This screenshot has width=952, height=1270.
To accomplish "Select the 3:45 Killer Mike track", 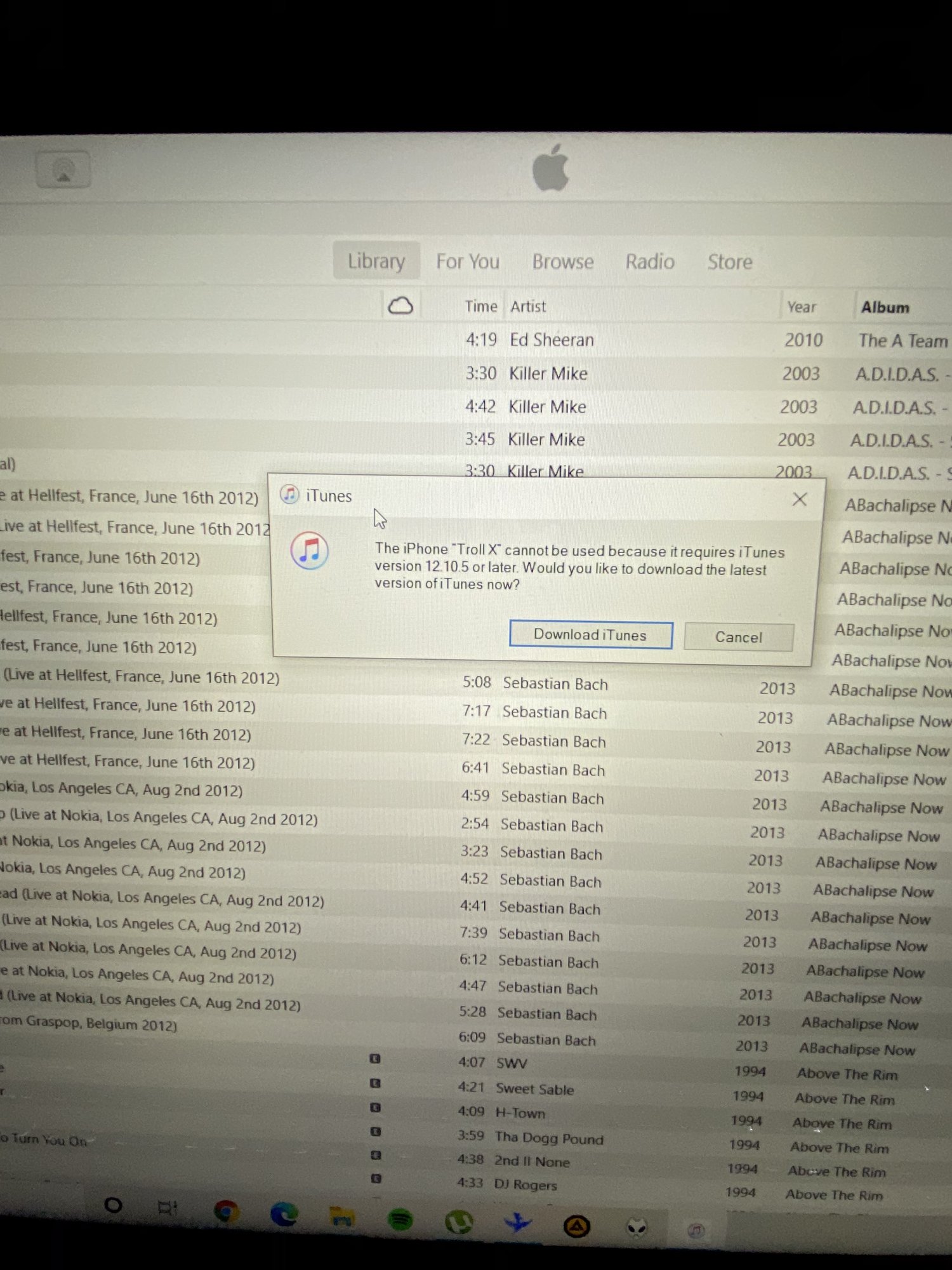I will point(476,439).
